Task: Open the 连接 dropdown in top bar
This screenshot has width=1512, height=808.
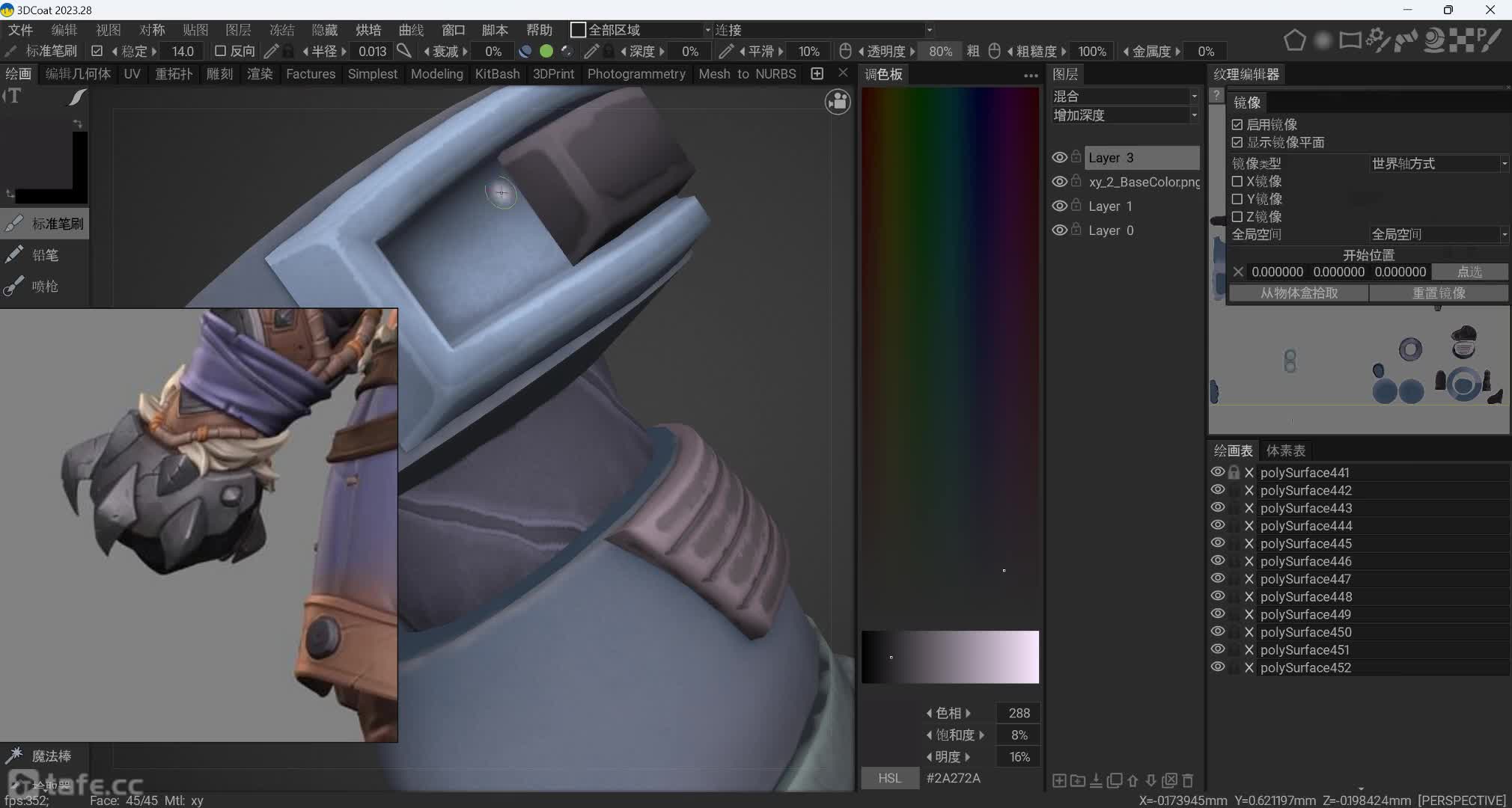Action: 823,30
